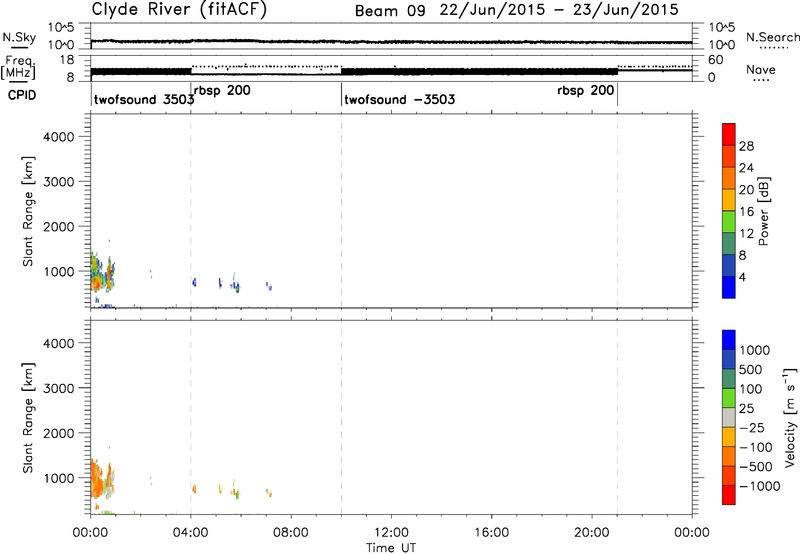Pick the yellow velocity segment between -100 and -25
Viewport: 800px width, 554px height.
729,437
